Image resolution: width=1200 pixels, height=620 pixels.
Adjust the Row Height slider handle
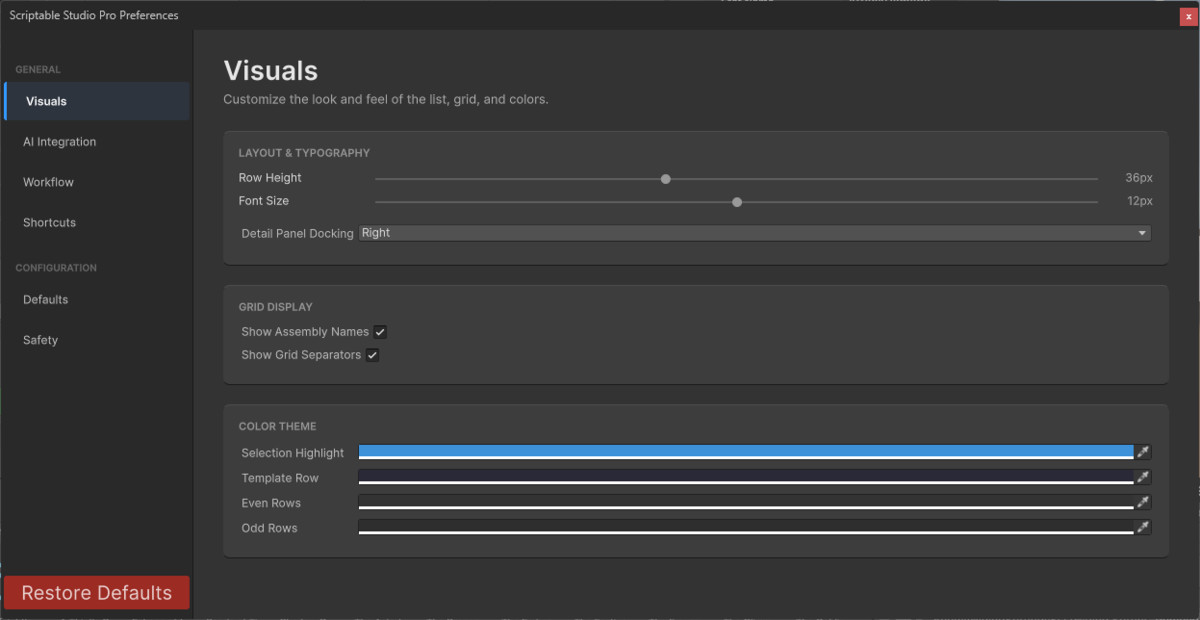(665, 178)
